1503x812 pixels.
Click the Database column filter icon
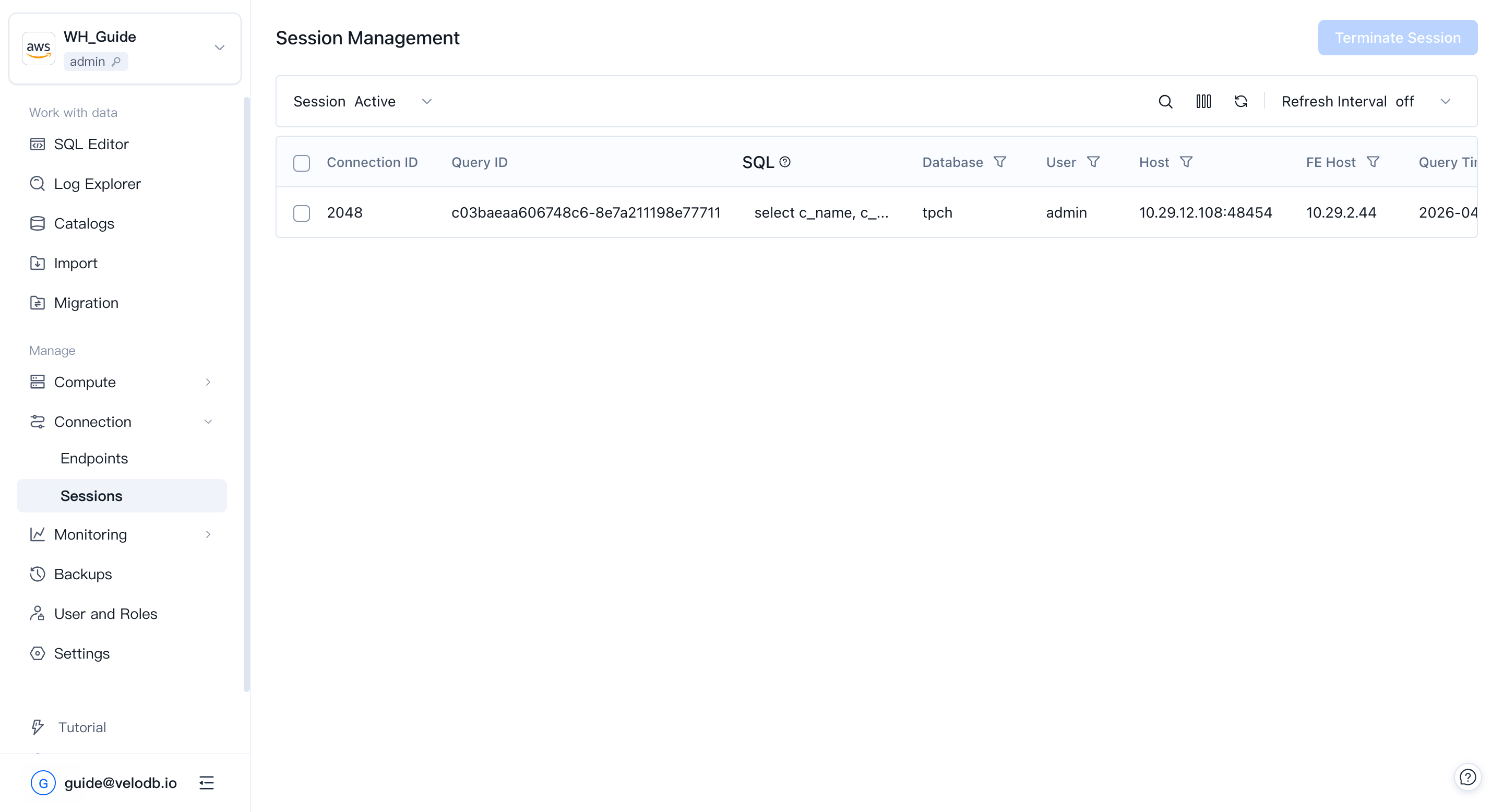click(x=999, y=162)
